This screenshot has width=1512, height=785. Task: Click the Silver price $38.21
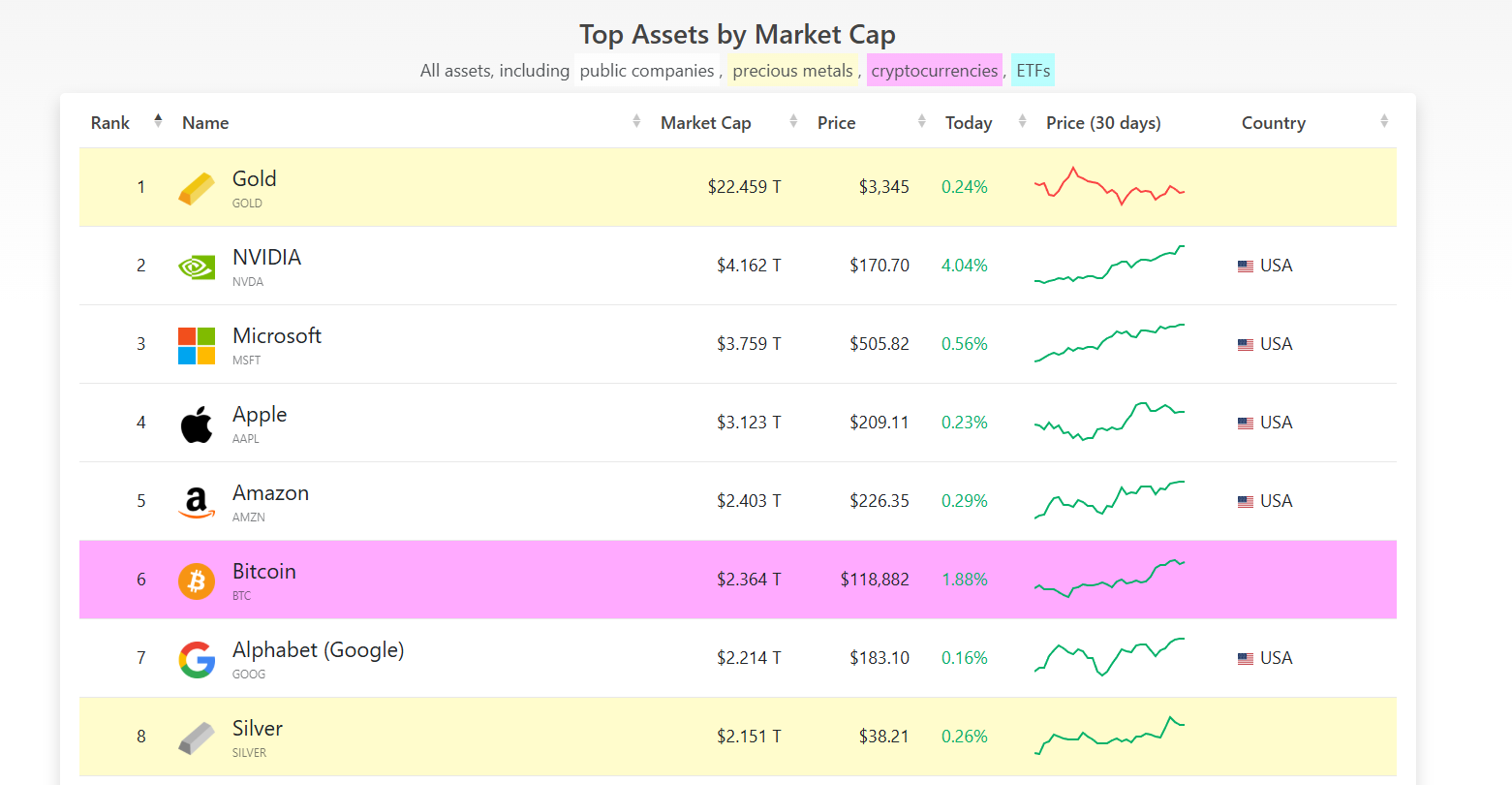884,737
